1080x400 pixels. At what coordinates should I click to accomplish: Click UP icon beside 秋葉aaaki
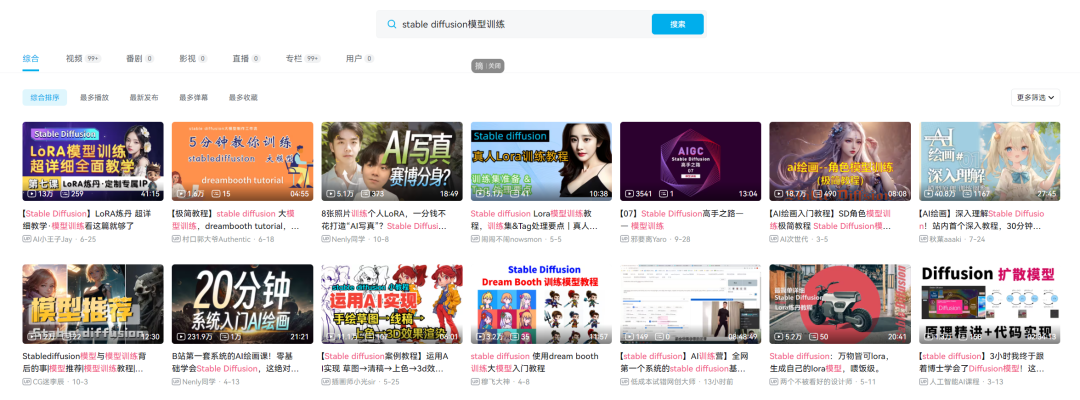pyautogui.click(x=924, y=239)
